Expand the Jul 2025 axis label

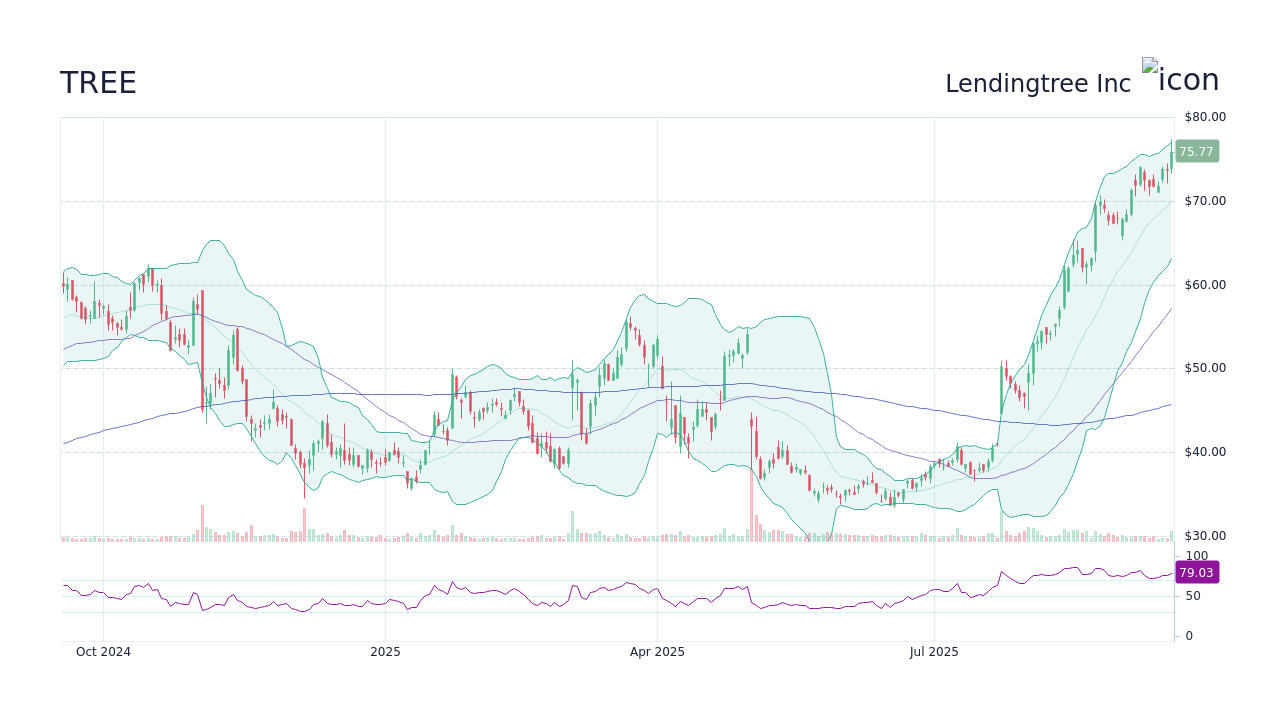935,651
